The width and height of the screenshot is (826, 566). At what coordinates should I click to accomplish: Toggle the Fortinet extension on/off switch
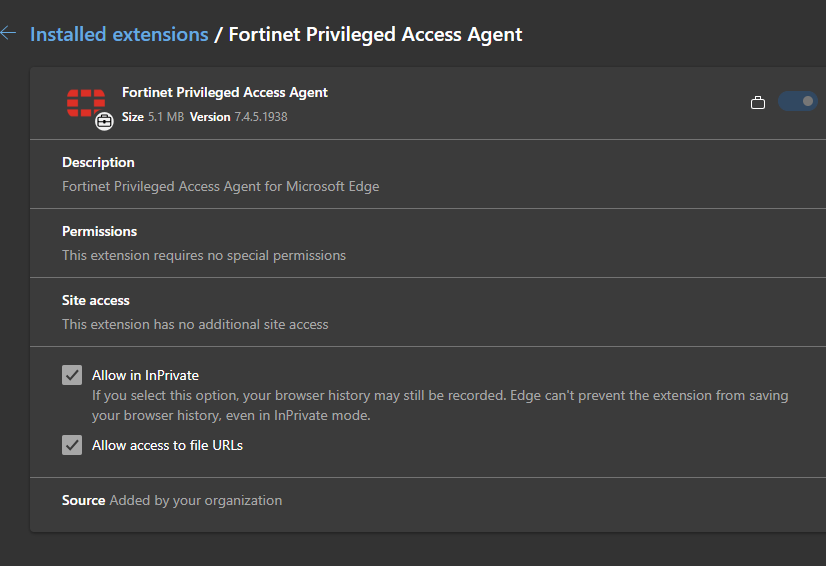(x=797, y=101)
